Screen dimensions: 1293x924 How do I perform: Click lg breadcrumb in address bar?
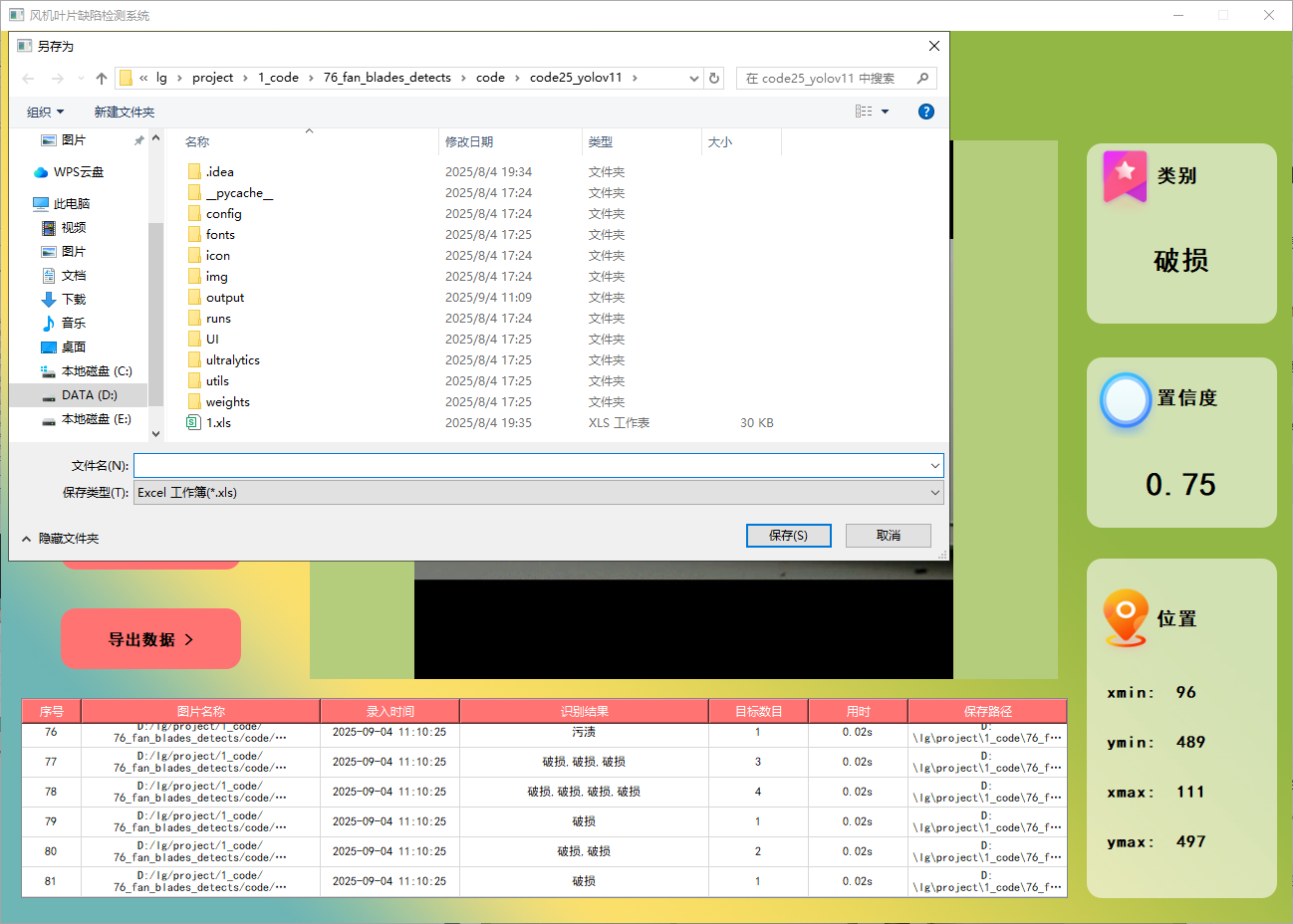click(161, 78)
